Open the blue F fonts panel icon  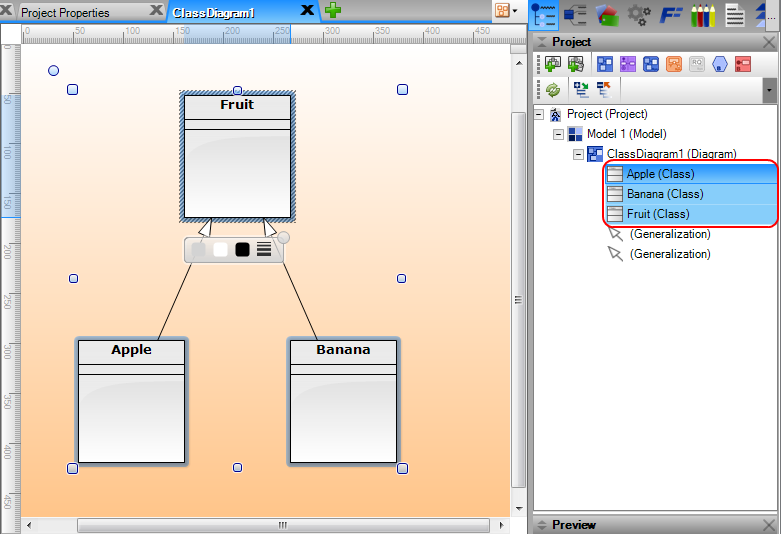point(670,15)
